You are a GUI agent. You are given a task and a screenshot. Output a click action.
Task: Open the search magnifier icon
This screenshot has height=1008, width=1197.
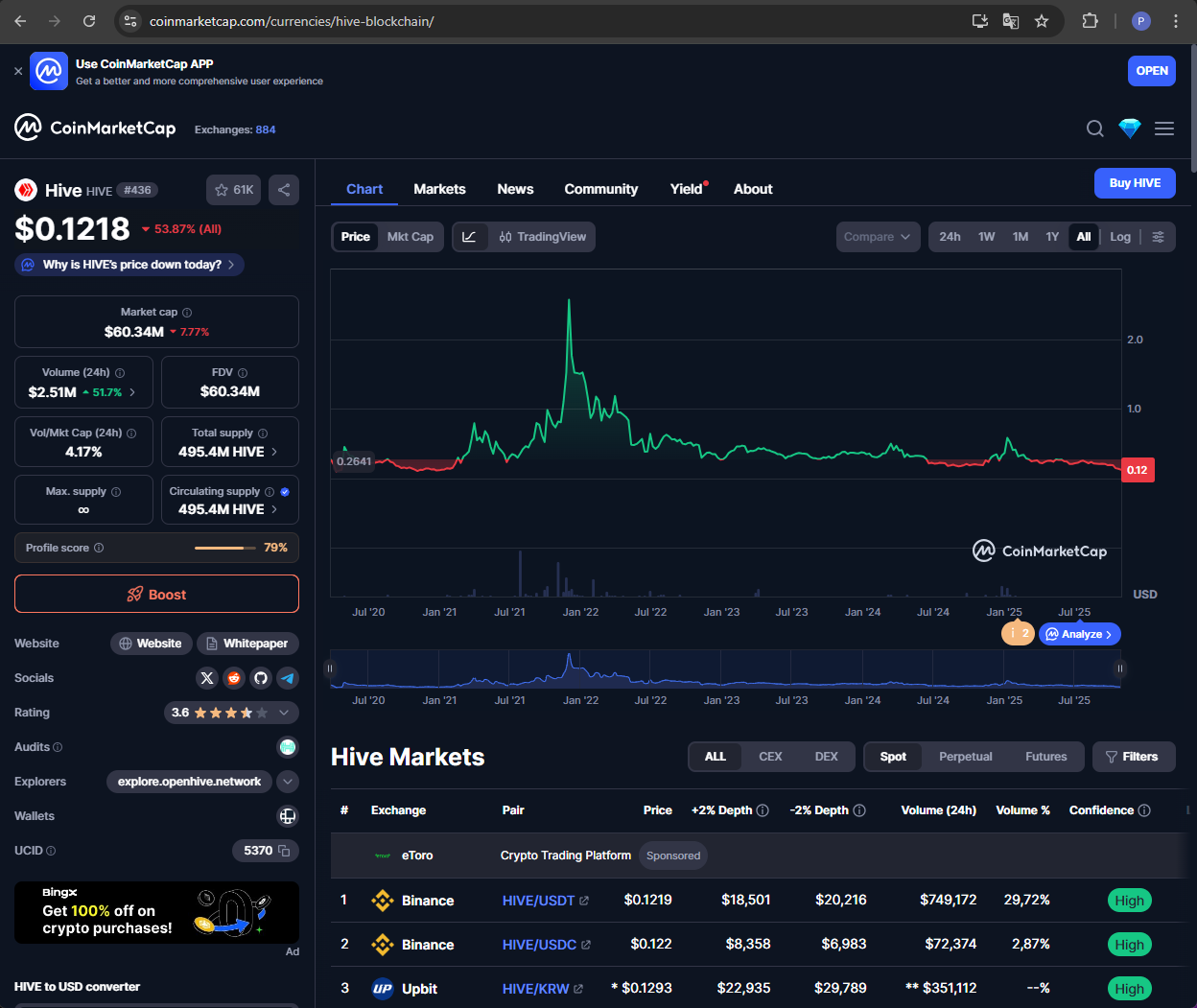pos(1094,129)
